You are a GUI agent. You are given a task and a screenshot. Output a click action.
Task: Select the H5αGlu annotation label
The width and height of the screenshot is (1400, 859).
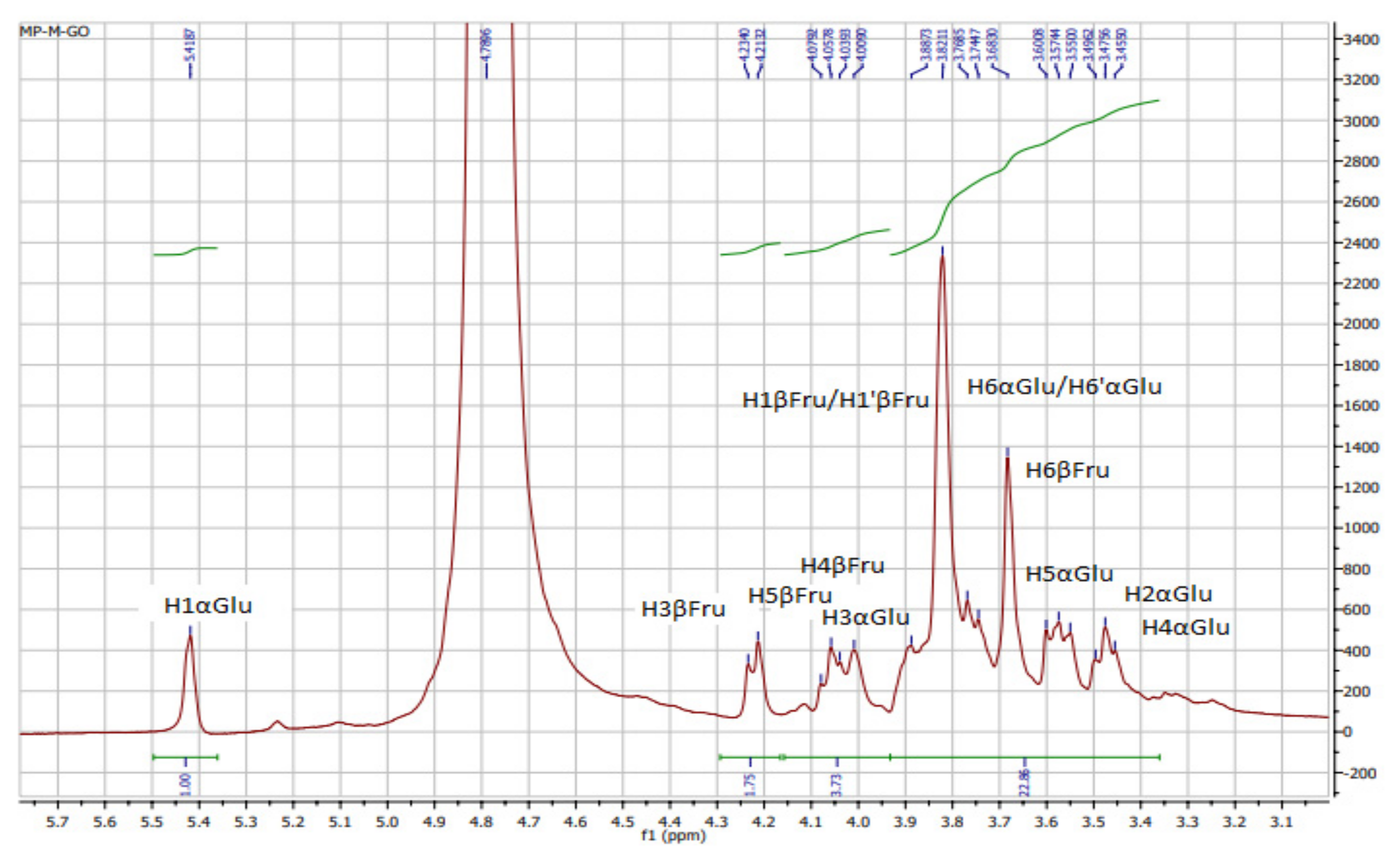(x=1069, y=574)
